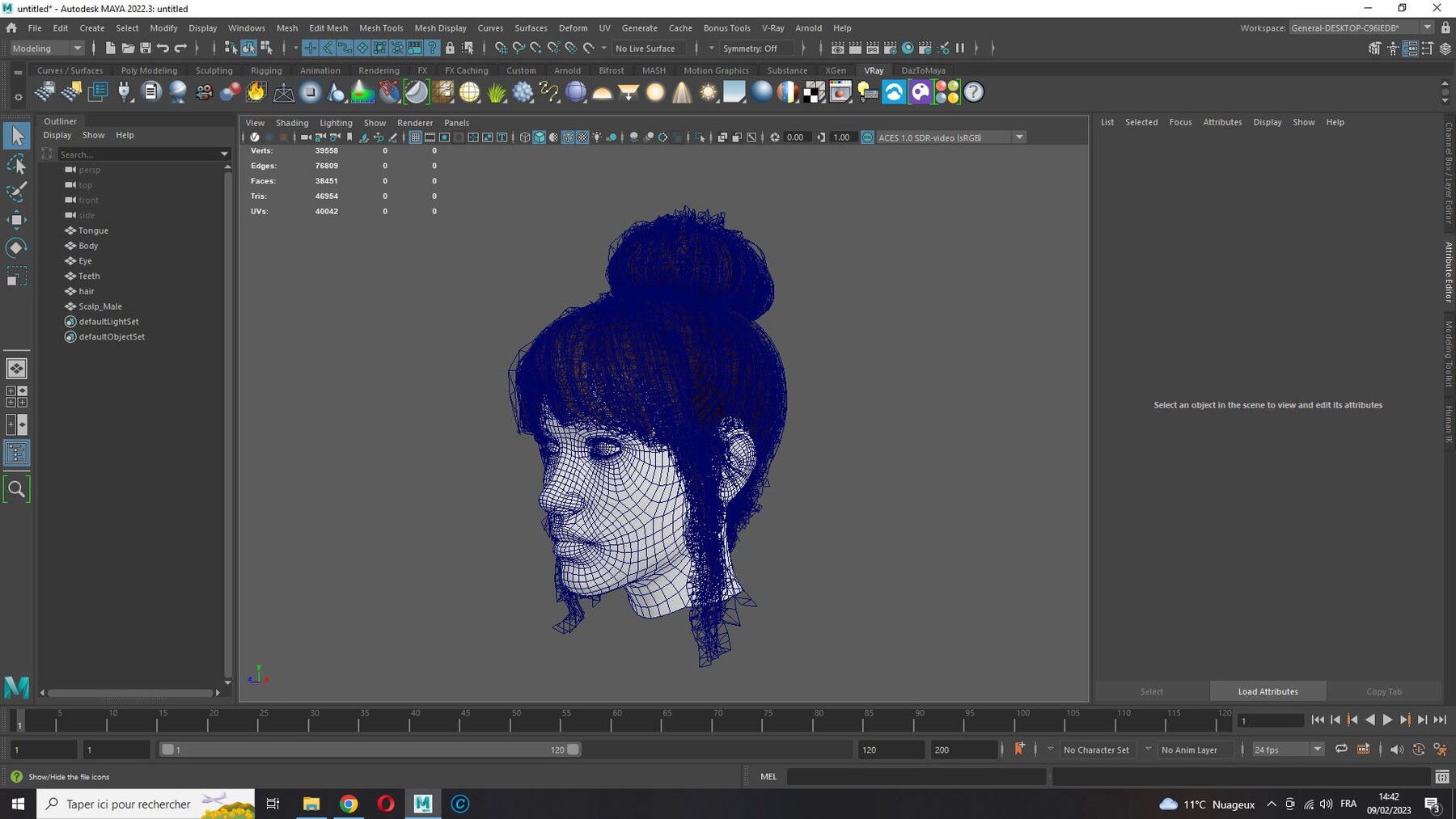Toggle the Outliner panel button in left sidebar
The image size is (1456, 819).
coord(16,453)
